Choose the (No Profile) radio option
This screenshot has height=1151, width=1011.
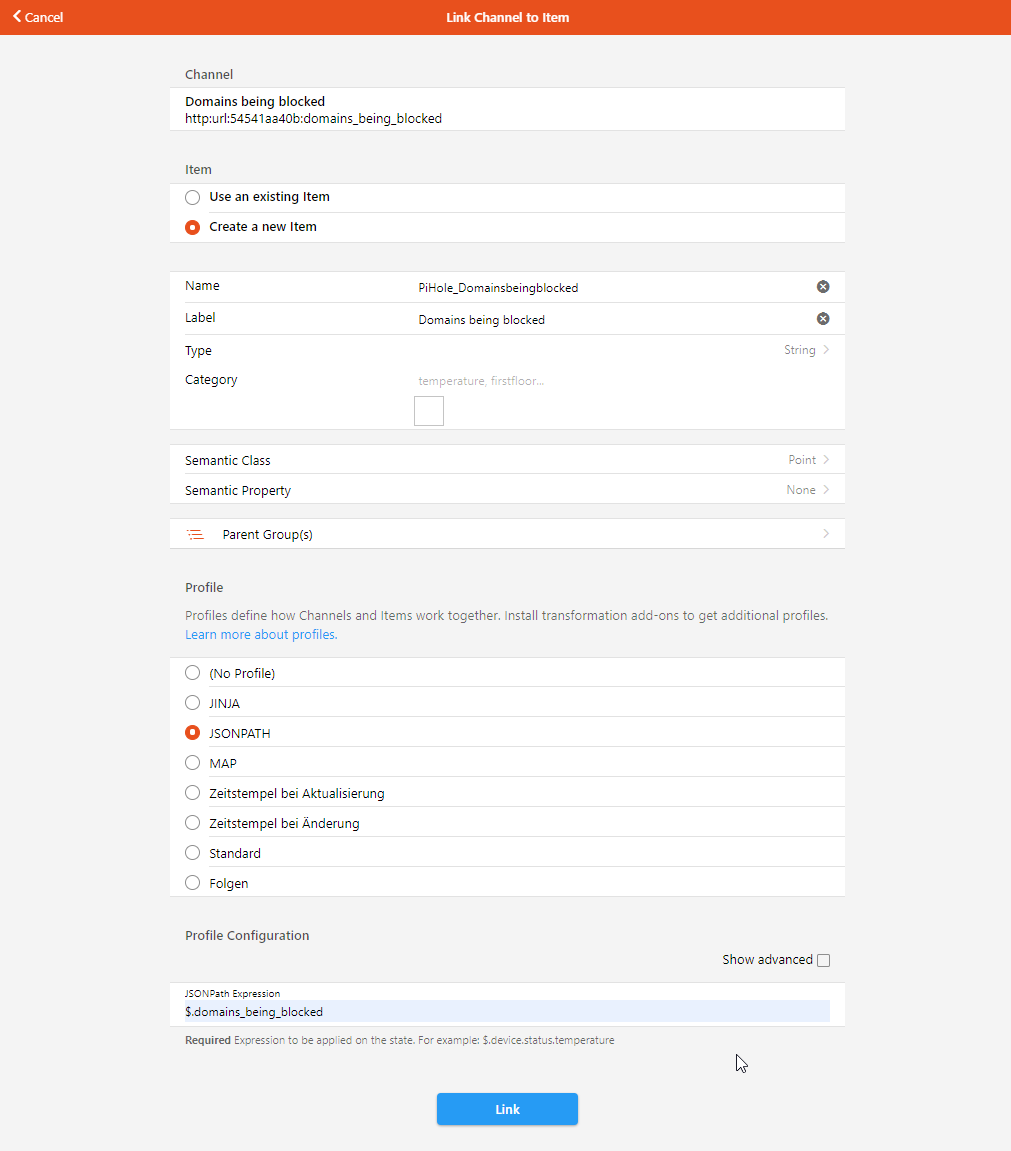[x=193, y=673]
